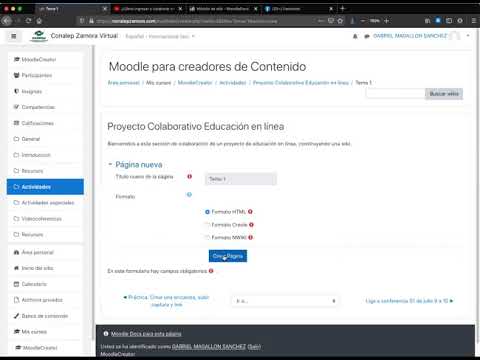
Task: Follow the Proyecto Colaborativo breadcrumb link
Action: pyautogui.click(x=301, y=83)
